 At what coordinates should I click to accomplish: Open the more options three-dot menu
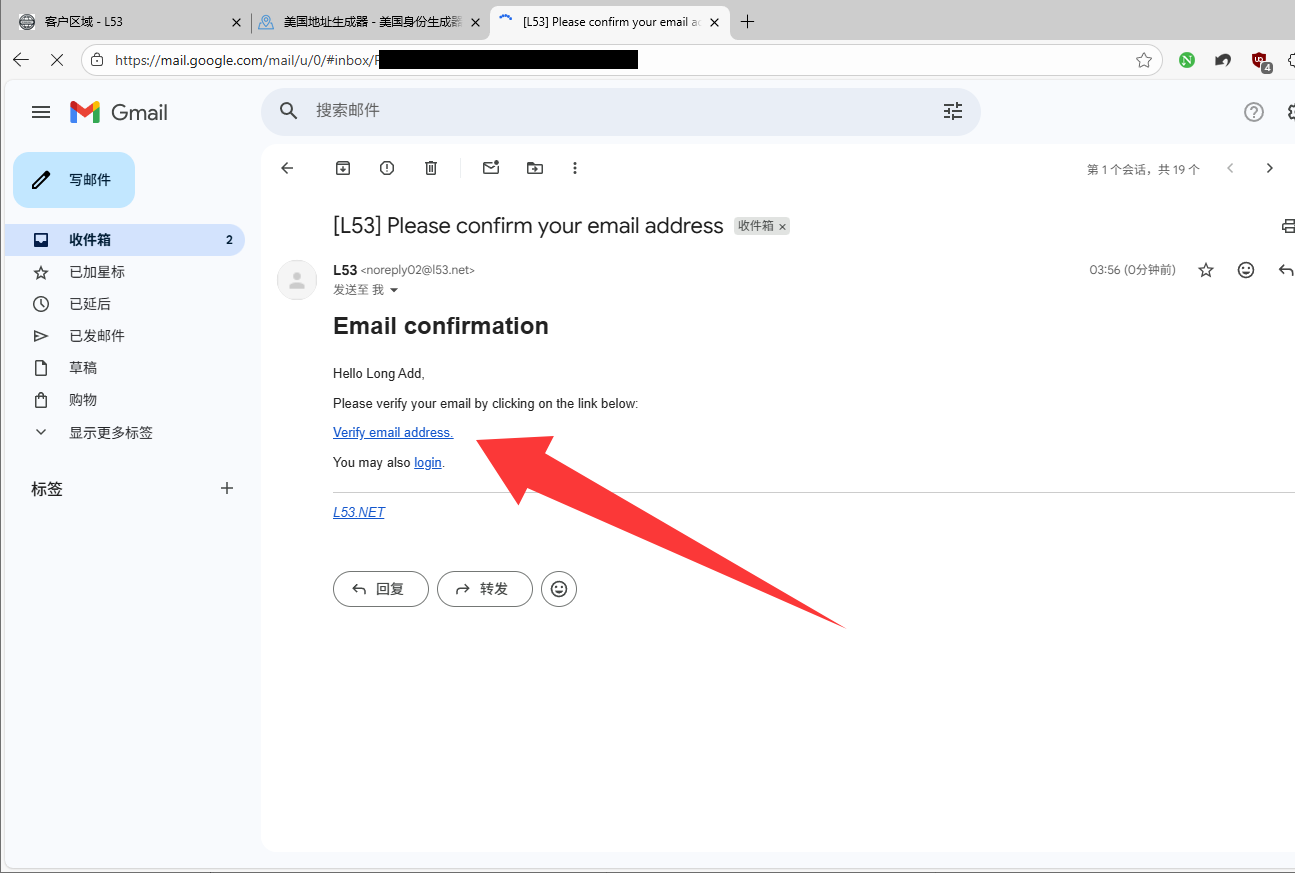click(x=575, y=168)
